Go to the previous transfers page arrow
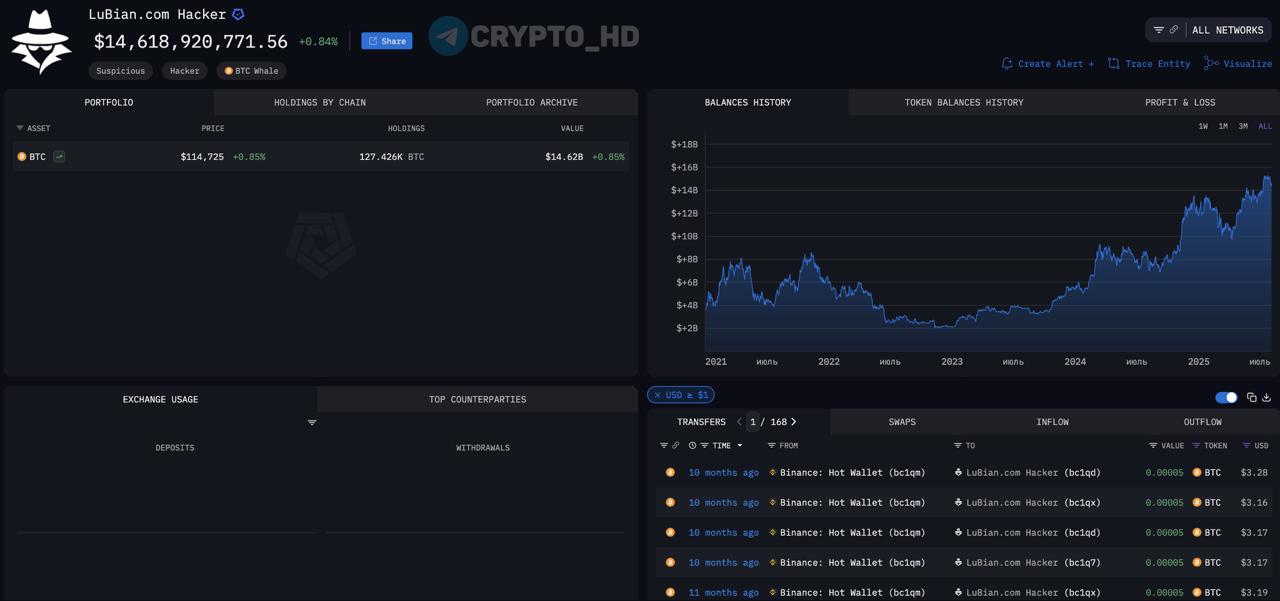The width and height of the screenshot is (1280, 601). (739, 422)
